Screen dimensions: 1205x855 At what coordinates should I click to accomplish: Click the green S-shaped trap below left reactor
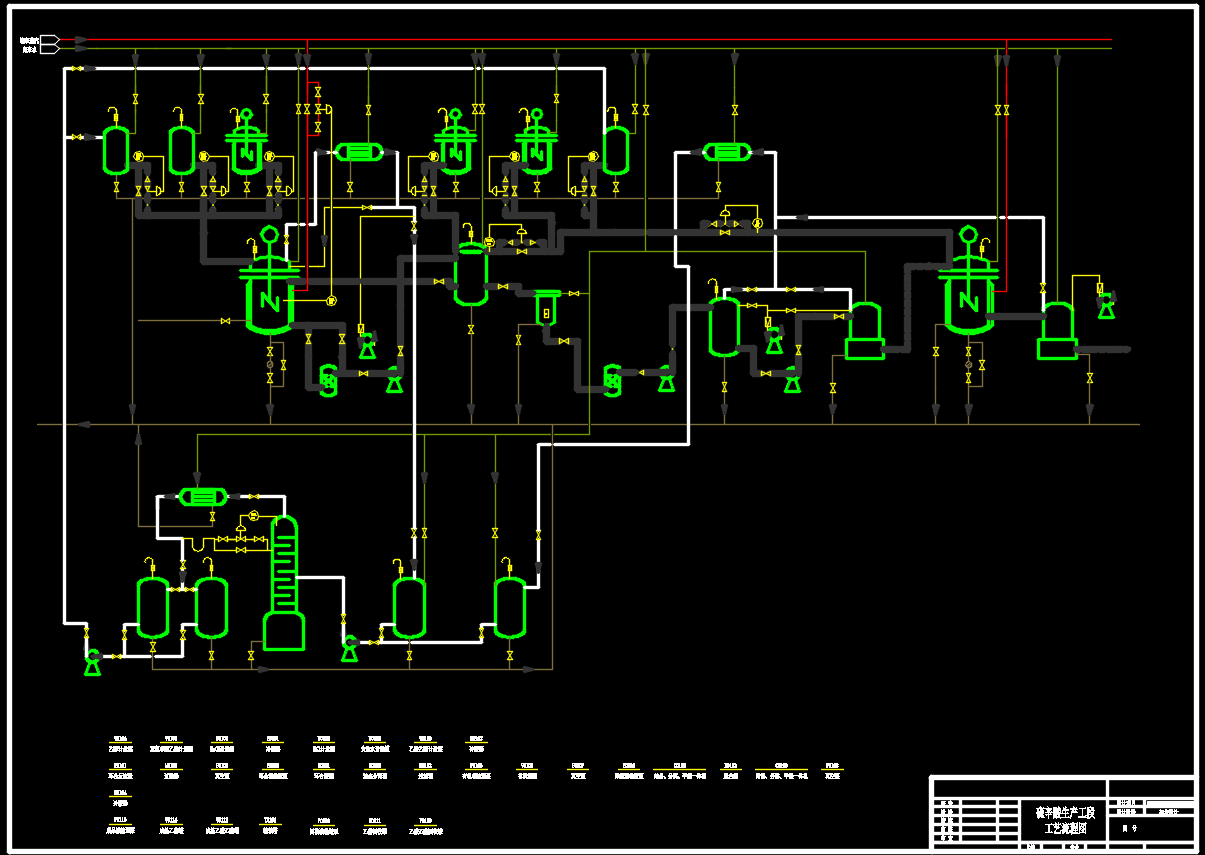click(328, 379)
